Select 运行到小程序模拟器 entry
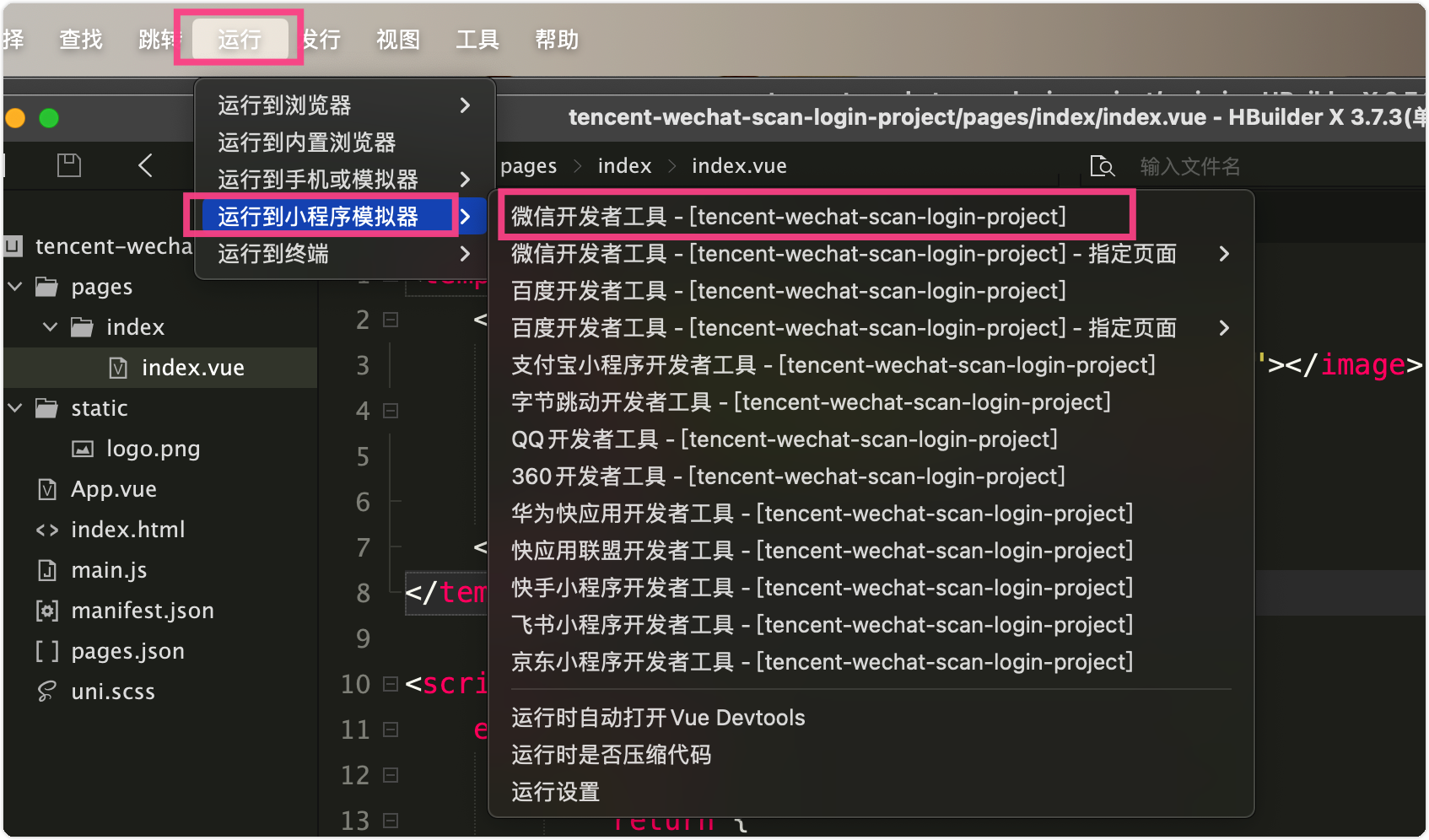The width and height of the screenshot is (1429, 840). tap(344, 216)
